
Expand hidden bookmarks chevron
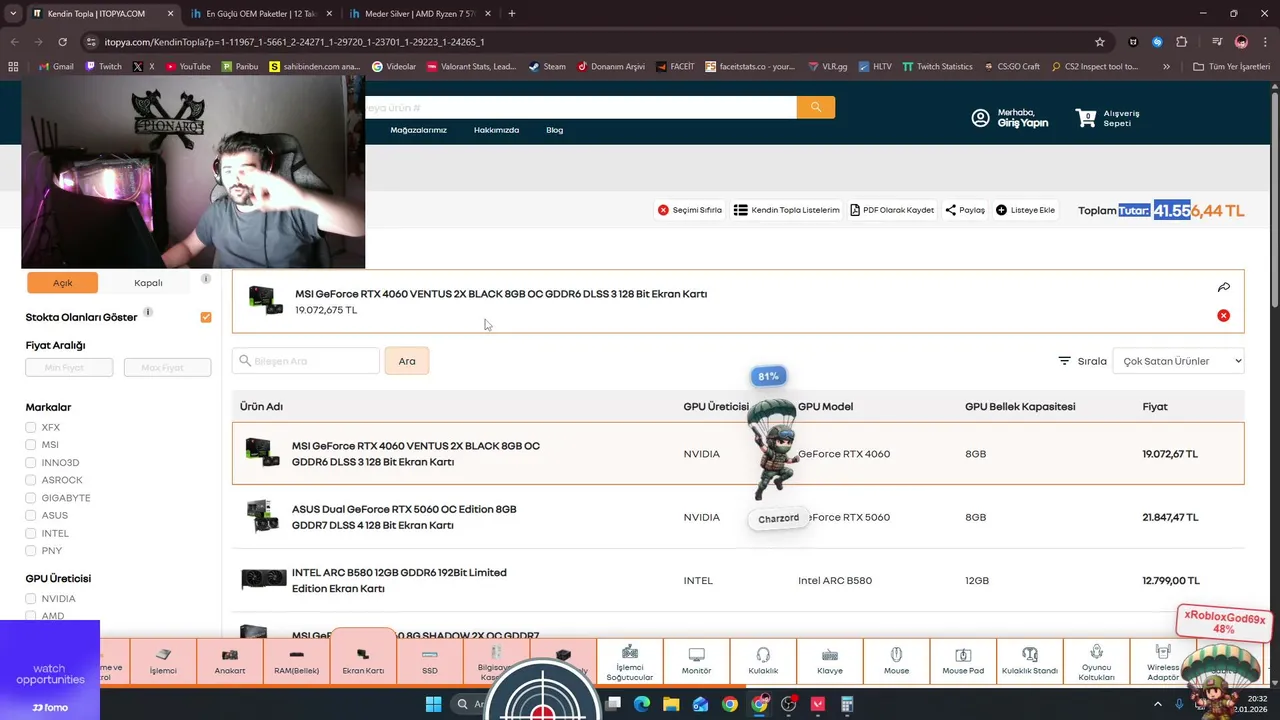click(x=1166, y=67)
